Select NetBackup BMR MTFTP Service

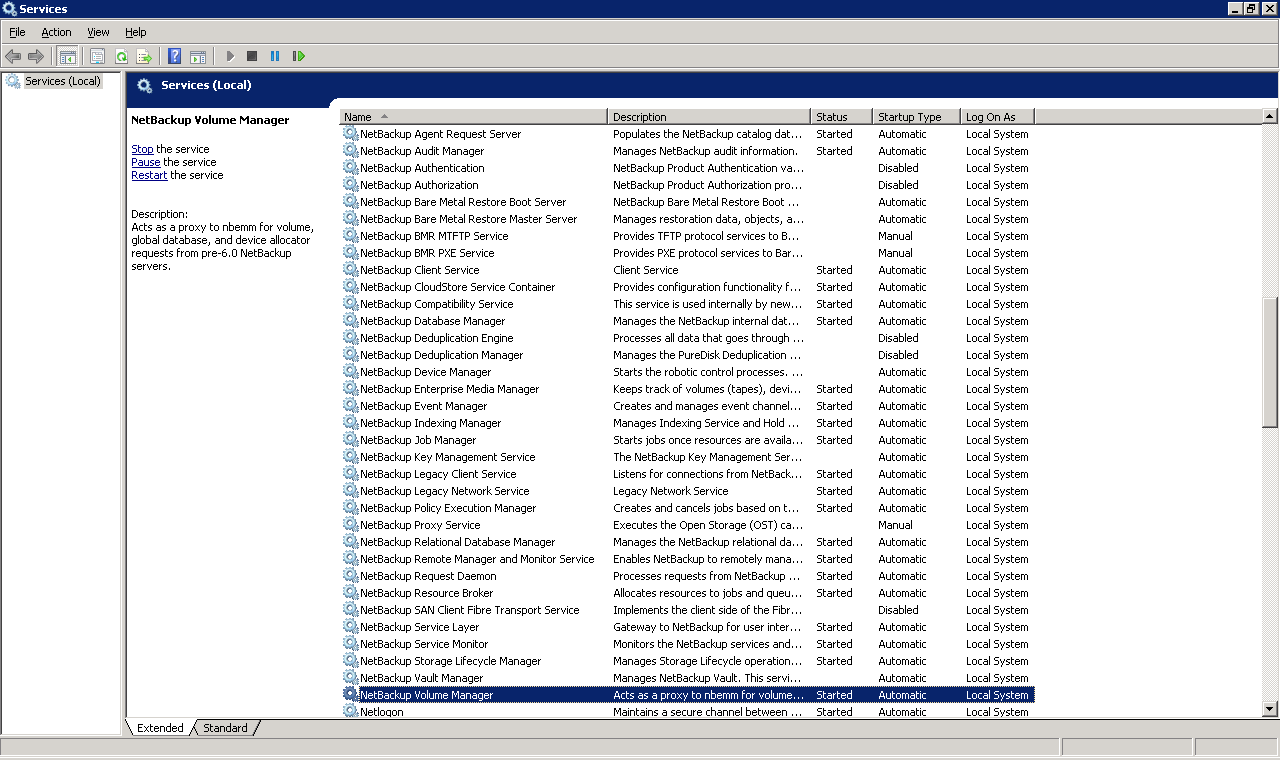(x=687, y=236)
